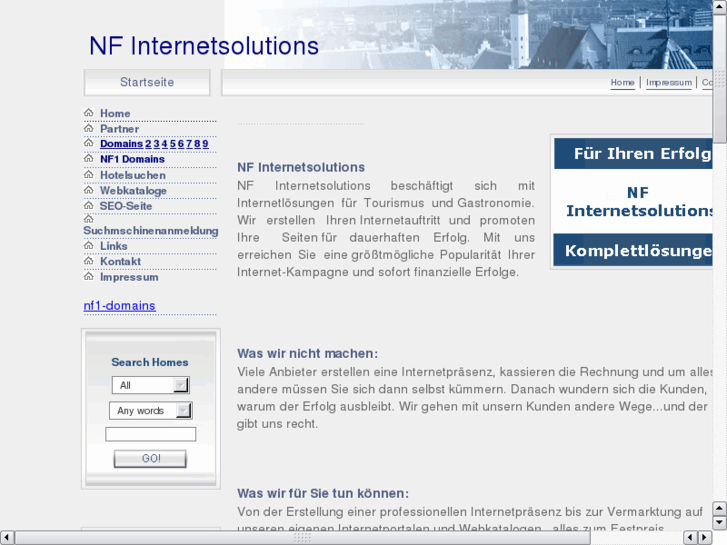Image resolution: width=727 pixels, height=545 pixels.
Task: Open Domains page 7 link
Action: point(189,144)
